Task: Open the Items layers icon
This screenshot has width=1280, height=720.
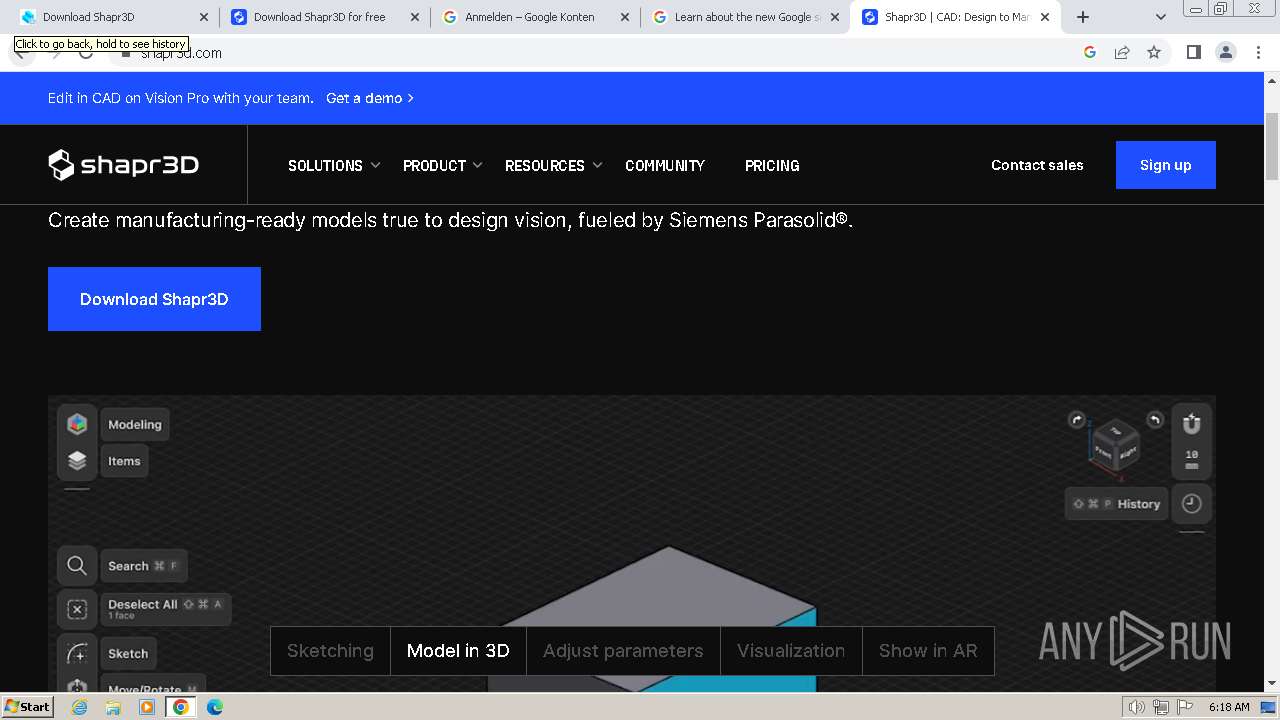Action: tap(77, 461)
